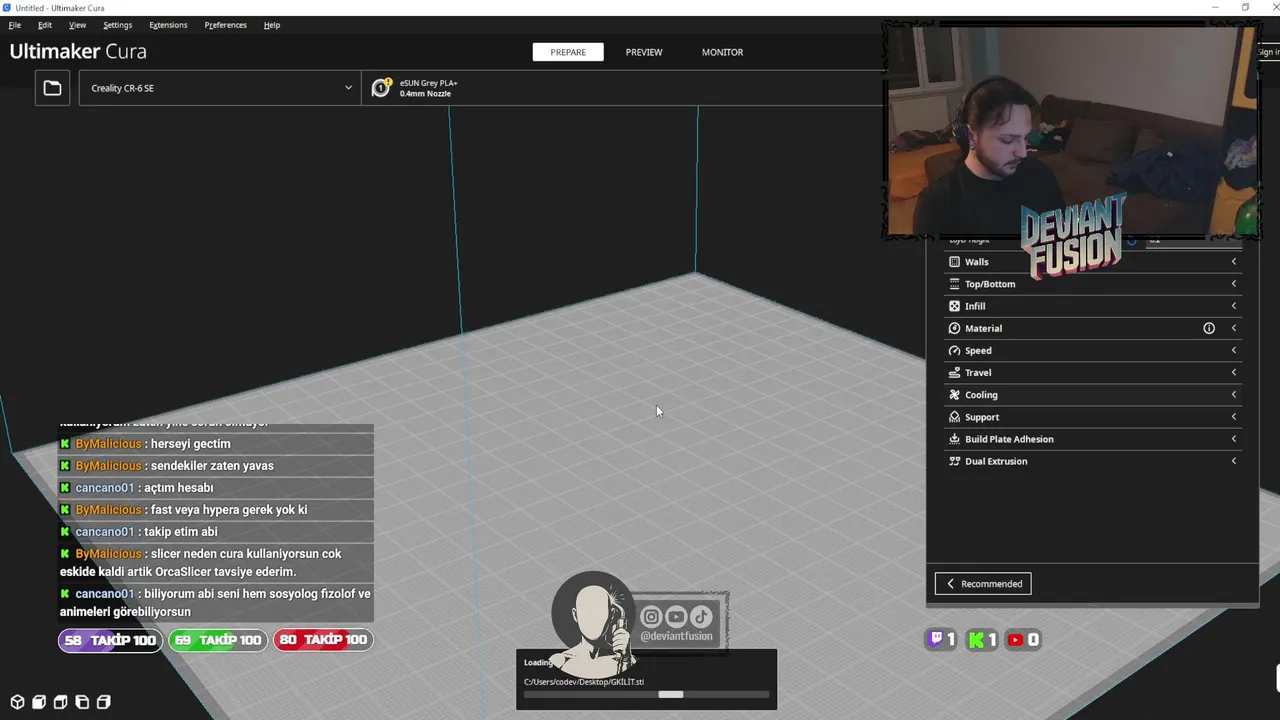Expand the Build Plate Adhesion chevron

pos(1234,439)
